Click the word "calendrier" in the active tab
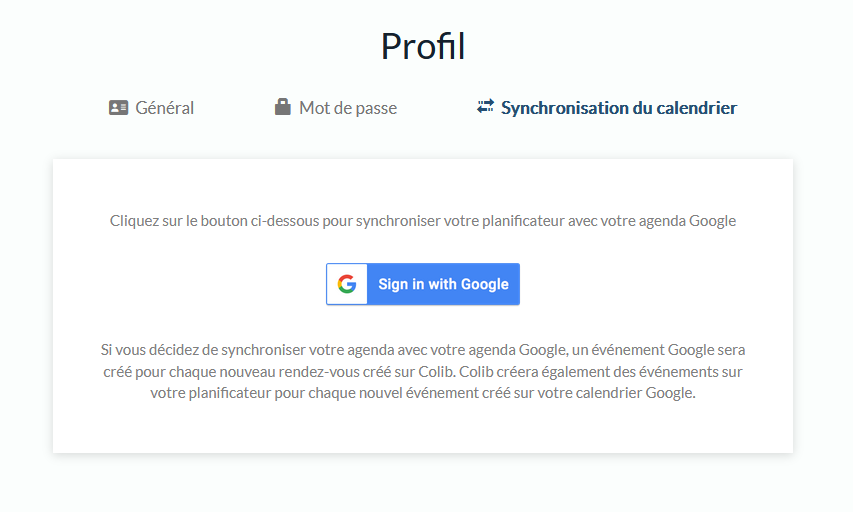Viewport: 853px width, 512px height. 693,108
